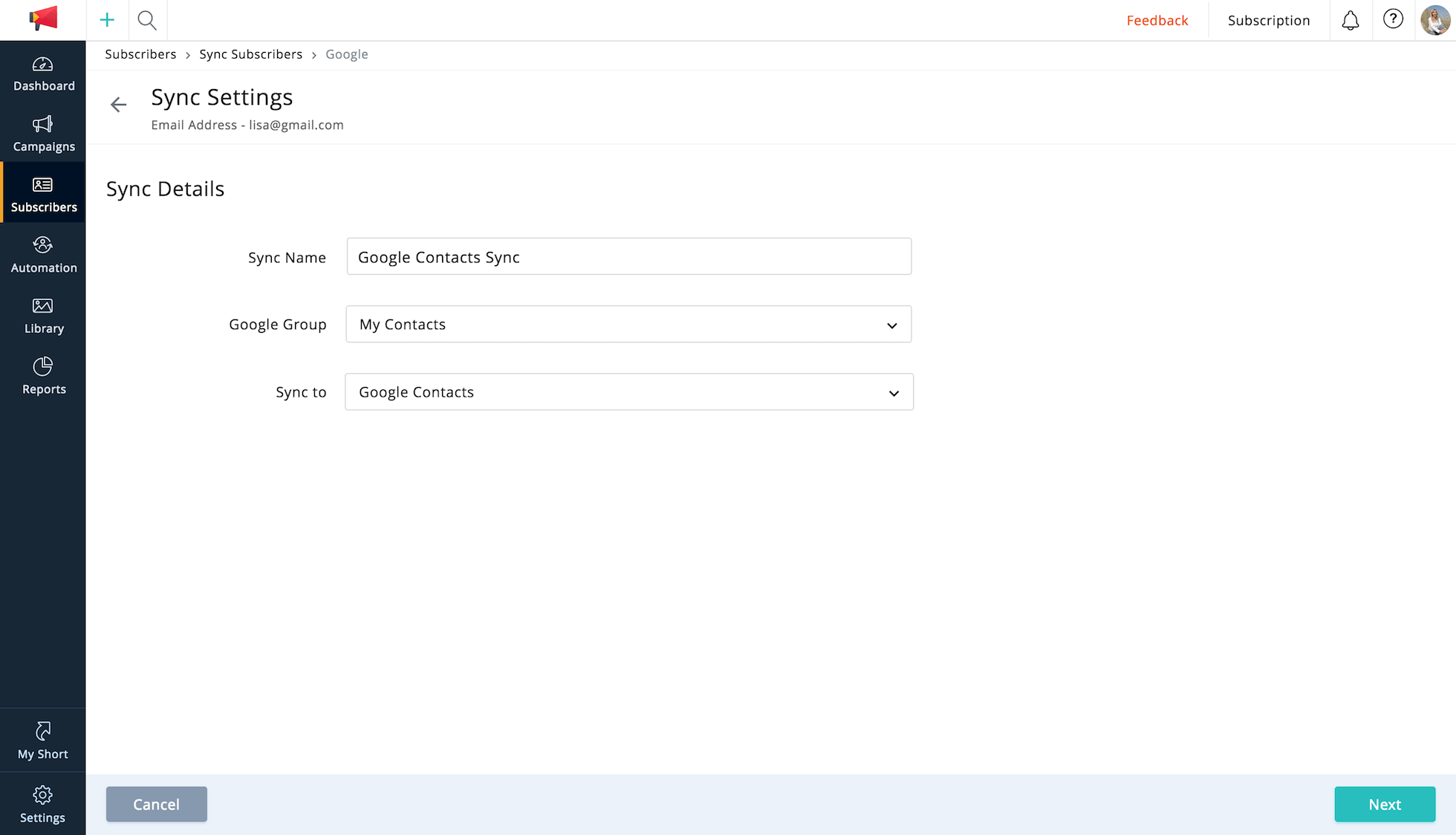Click the Next button
The width and height of the screenshot is (1456, 835).
[1384, 805]
